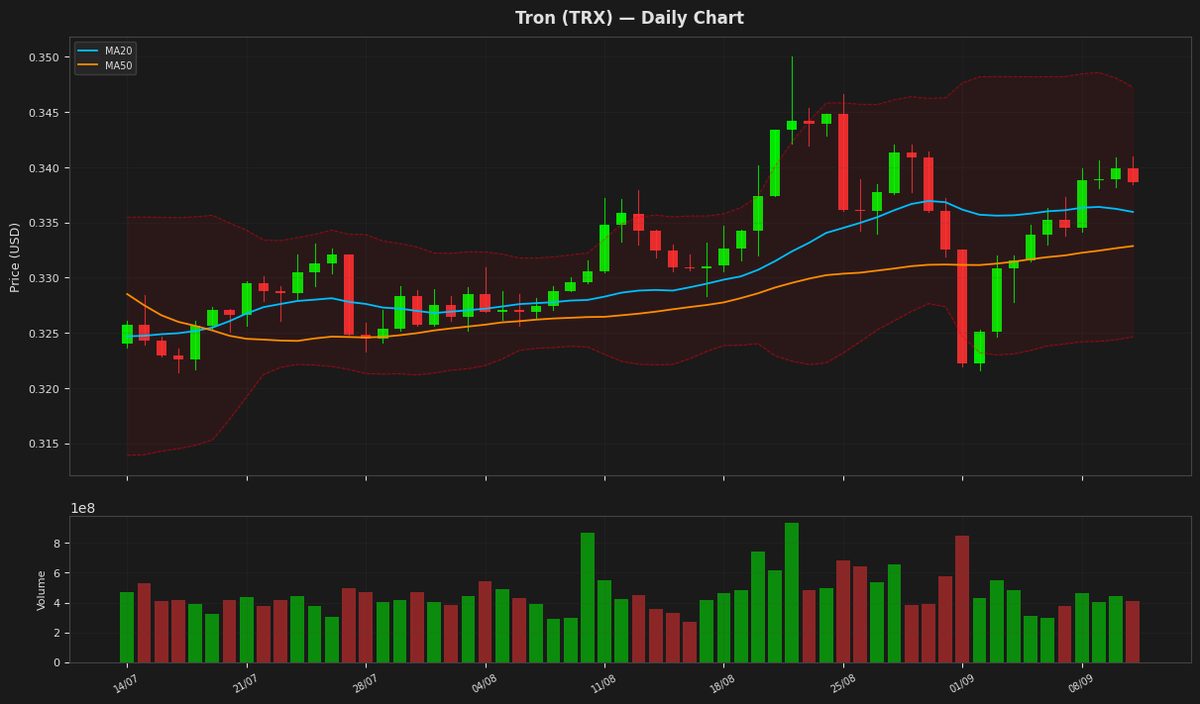This screenshot has width=1200, height=704.
Task: Click the 0.340 price axis label
Action: (44, 168)
